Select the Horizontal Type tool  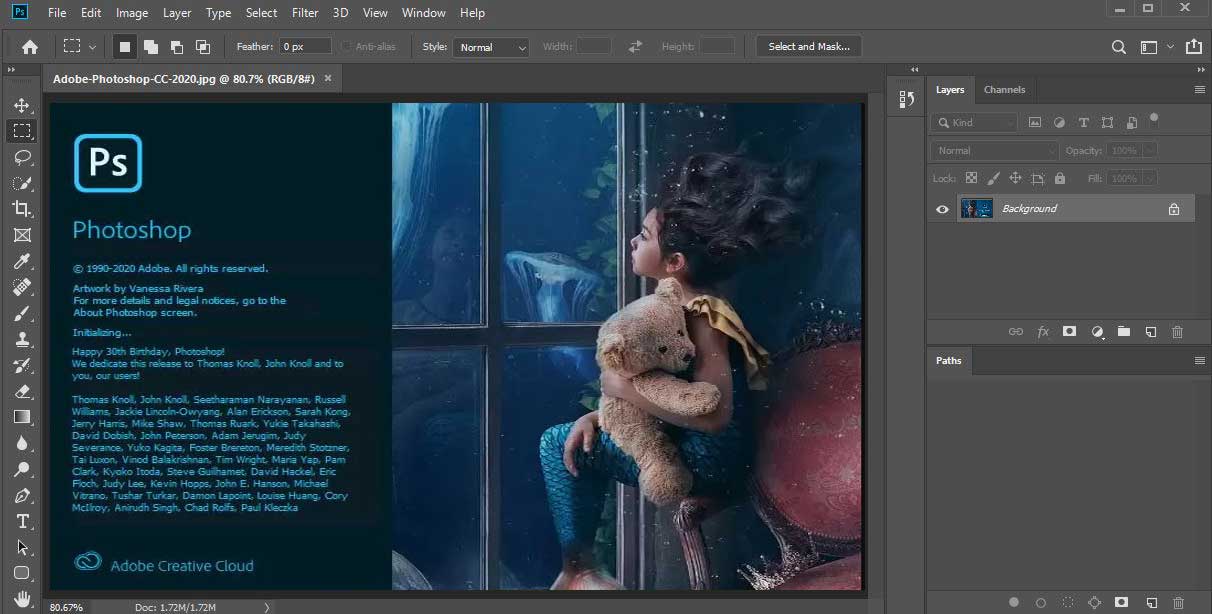pos(22,521)
